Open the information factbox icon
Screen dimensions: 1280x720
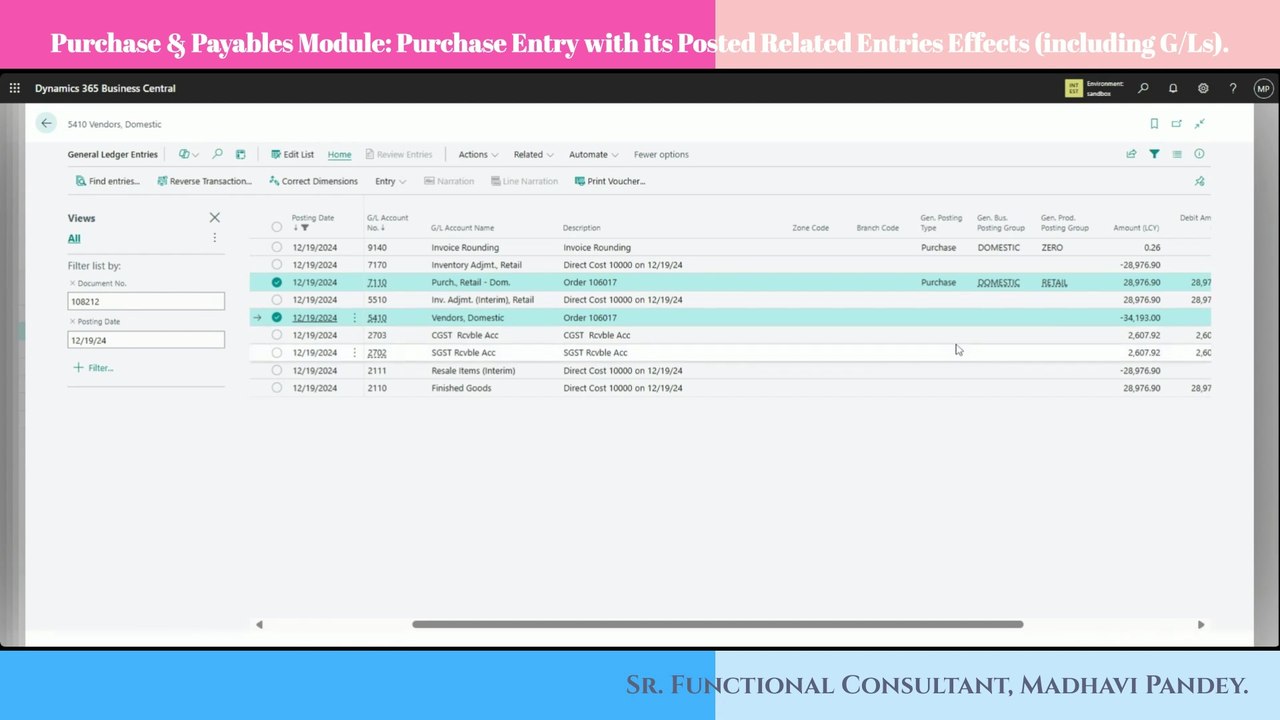click(1199, 154)
